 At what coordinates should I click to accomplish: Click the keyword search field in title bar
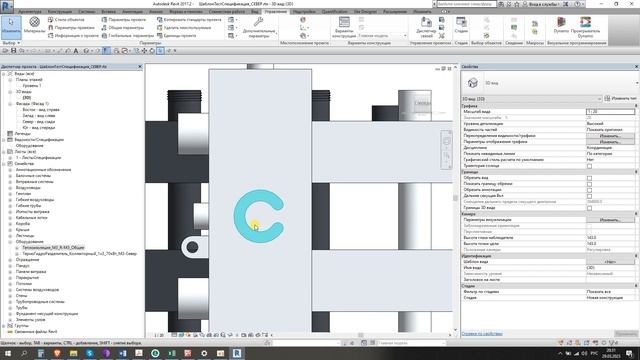coord(466,4)
